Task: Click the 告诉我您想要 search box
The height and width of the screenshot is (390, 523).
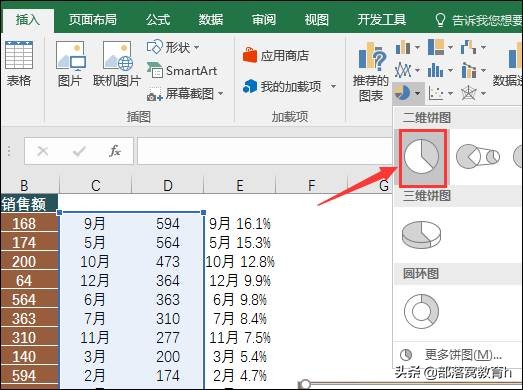Action: click(478, 20)
